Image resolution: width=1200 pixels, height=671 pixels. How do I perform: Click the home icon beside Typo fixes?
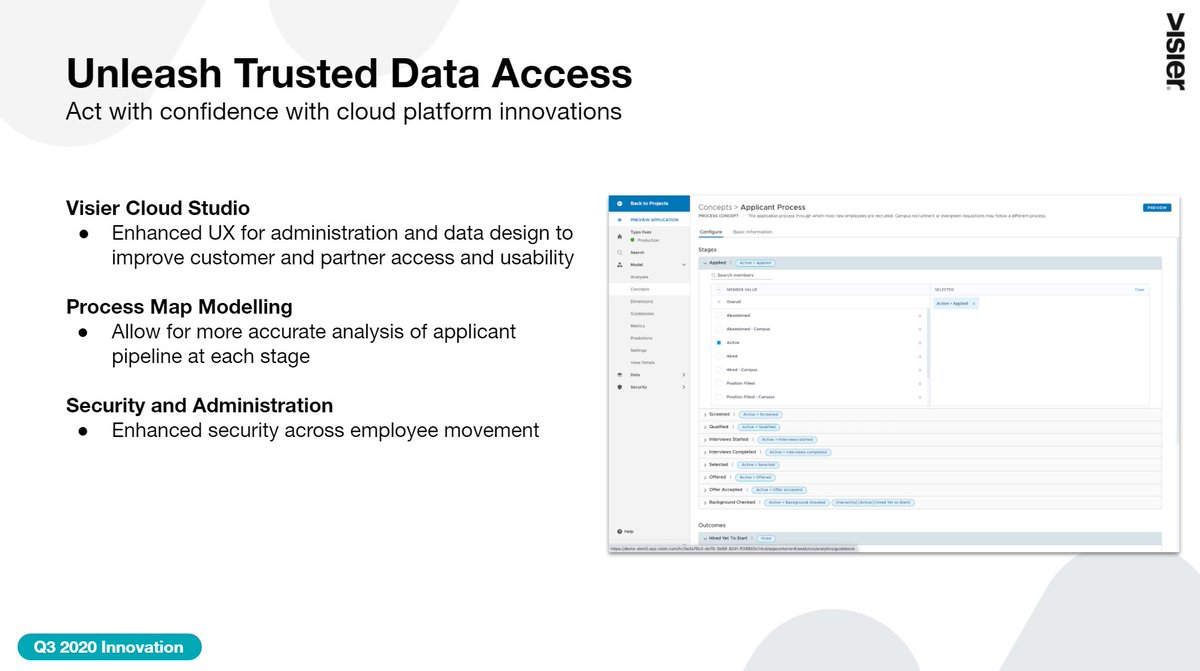pyautogui.click(x=620, y=236)
